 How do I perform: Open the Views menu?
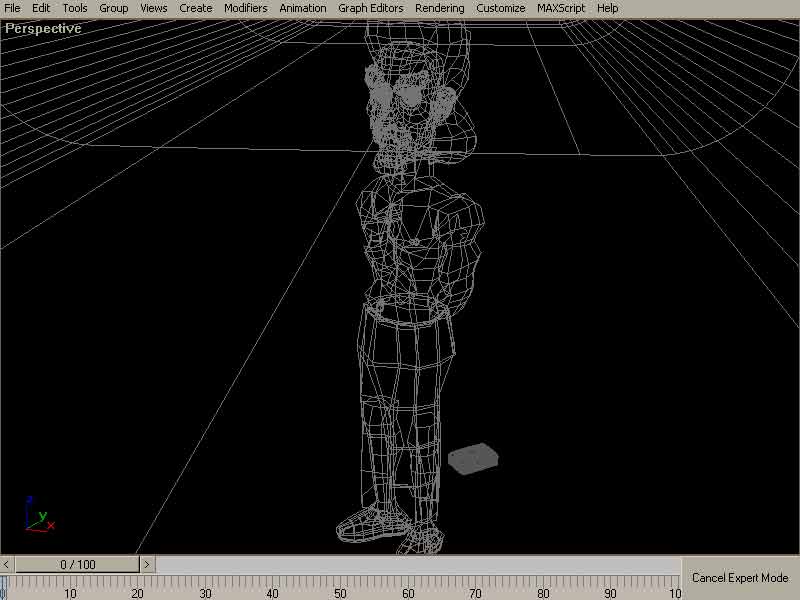click(x=153, y=8)
